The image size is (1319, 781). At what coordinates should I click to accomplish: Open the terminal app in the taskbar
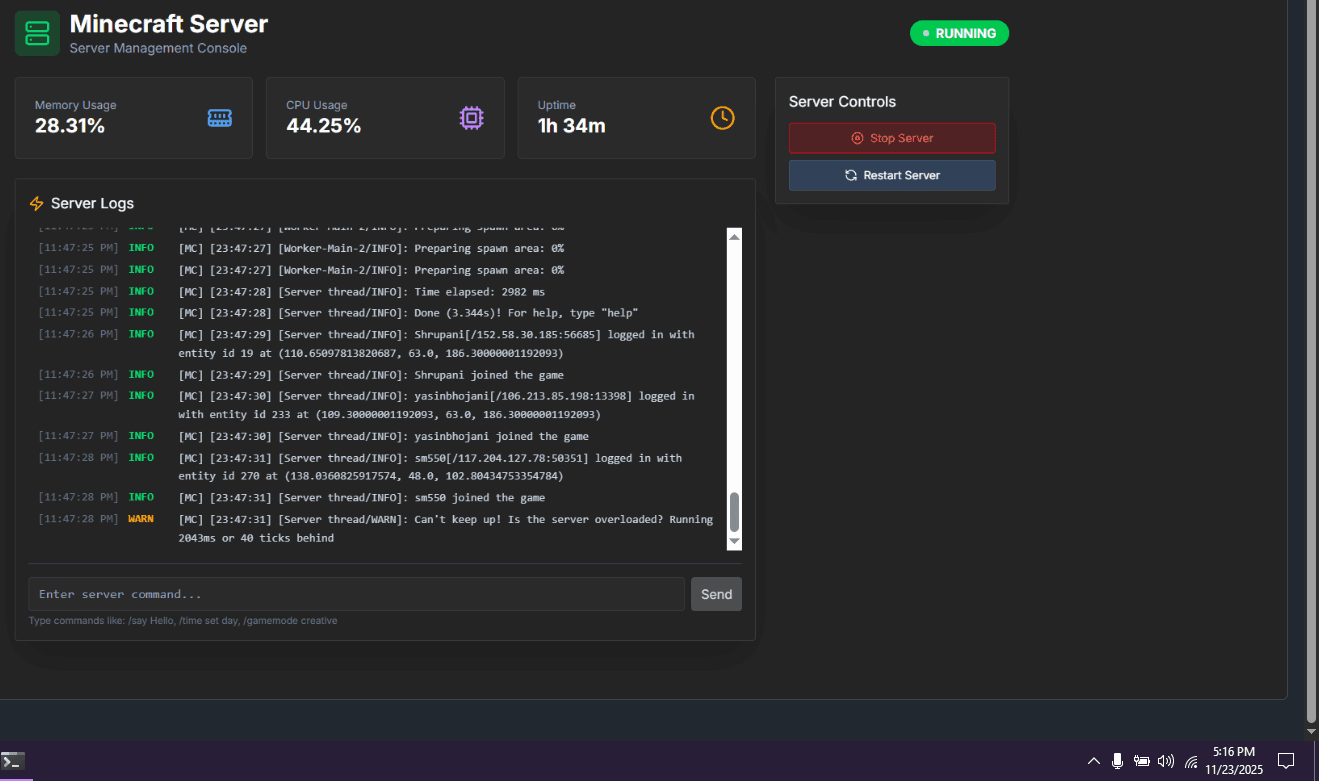[x=13, y=760]
